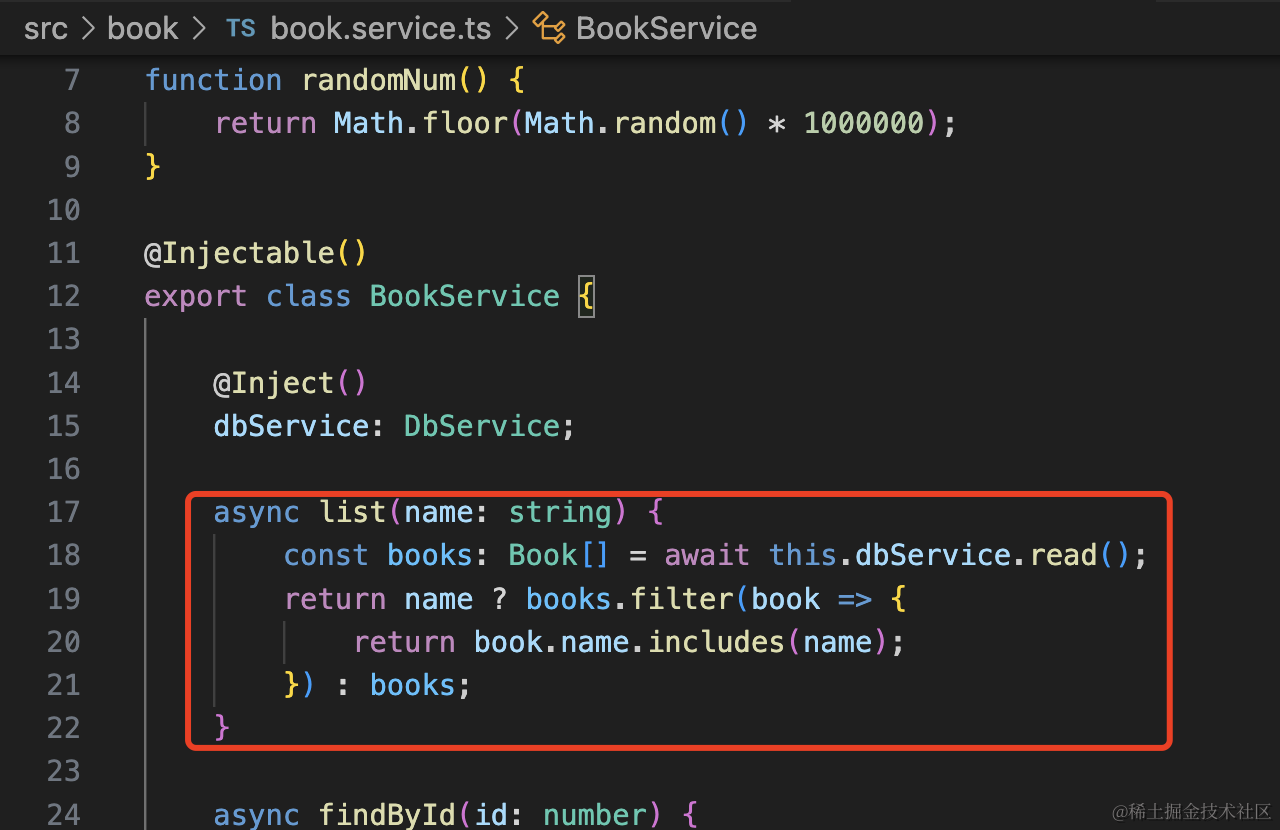Click line number 24 in the gutter

coord(63,814)
